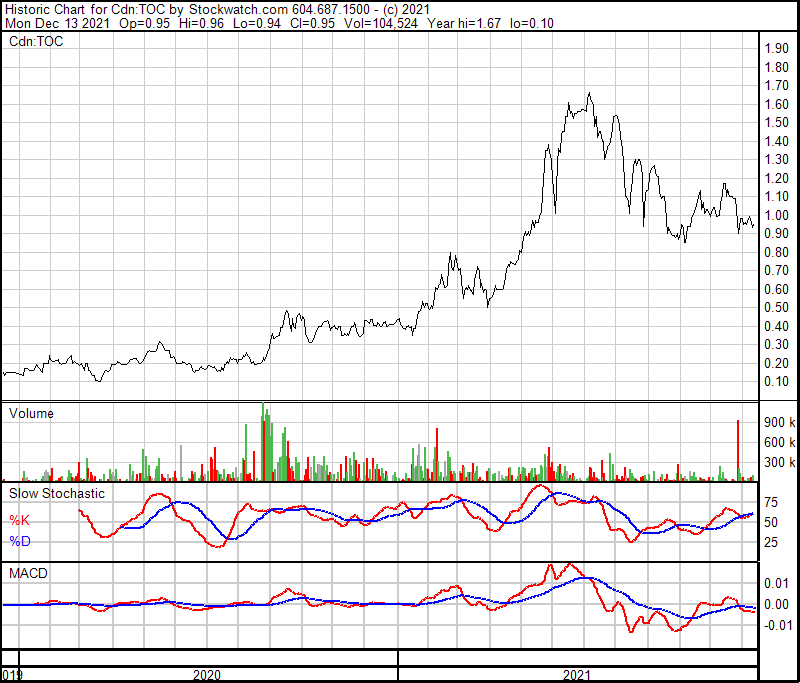Click the red %K legend label
The width and height of the screenshot is (800, 683).
pos(20,520)
